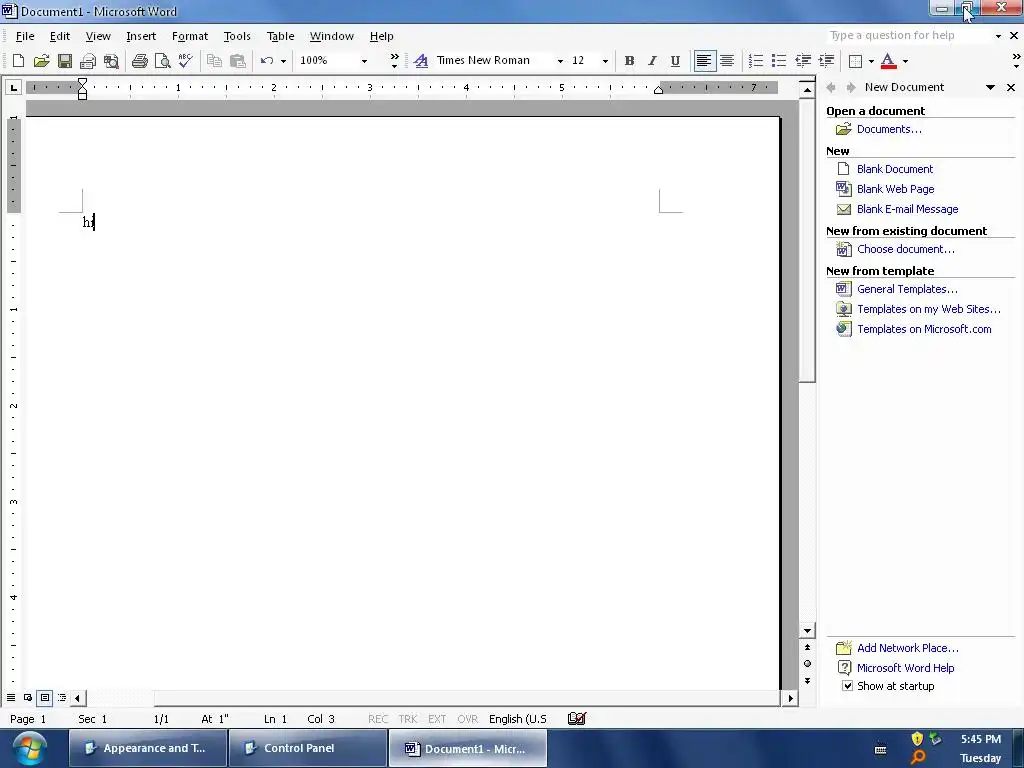The image size is (1024, 768).
Task: Toggle italic formatting
Action: (652, 61)
